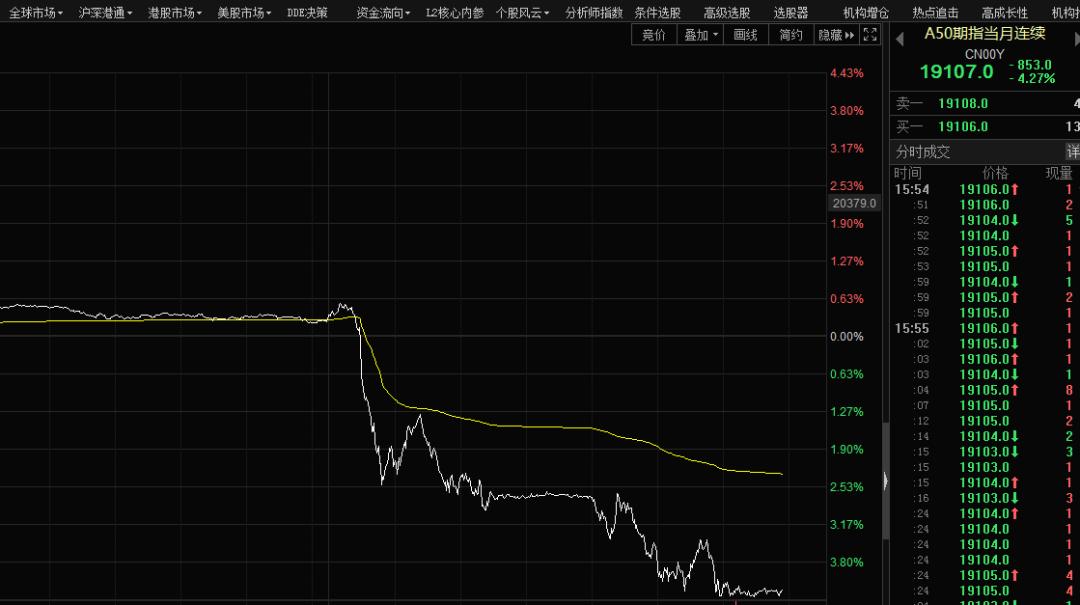Image resolution: width=1080 pixels, height=605 pixels.
Task: Select the :07 trade row 19105.0
Action: 985,405
